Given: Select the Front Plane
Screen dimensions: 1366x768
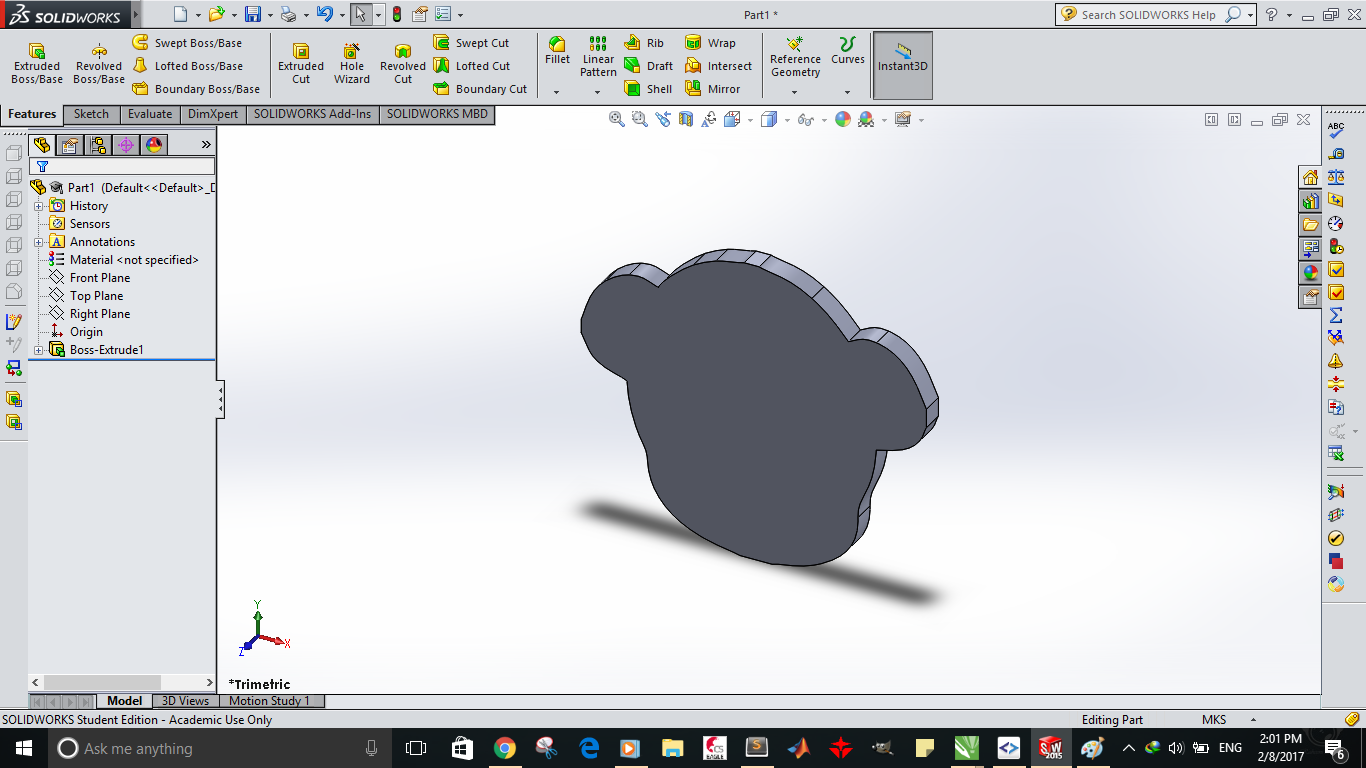Looking at the screenshot, I should click(89, 278).
